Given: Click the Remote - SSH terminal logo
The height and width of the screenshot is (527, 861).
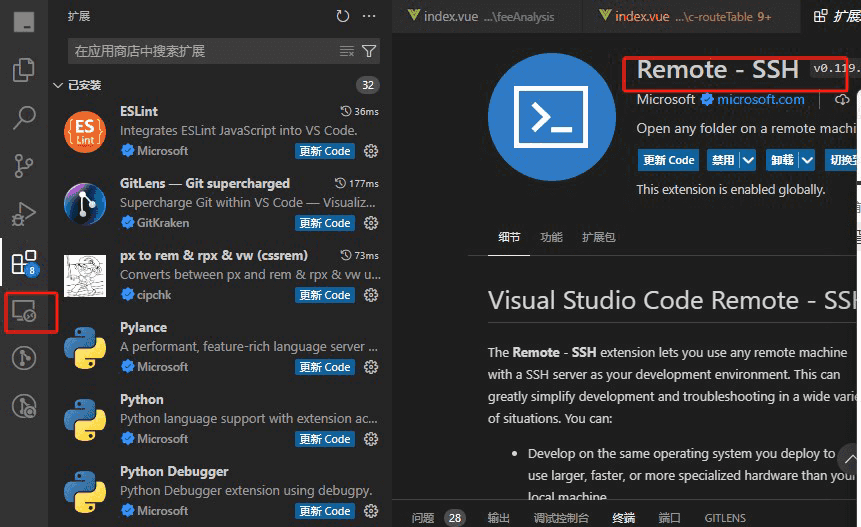Looking at the screenshot, I should point(551,117).
